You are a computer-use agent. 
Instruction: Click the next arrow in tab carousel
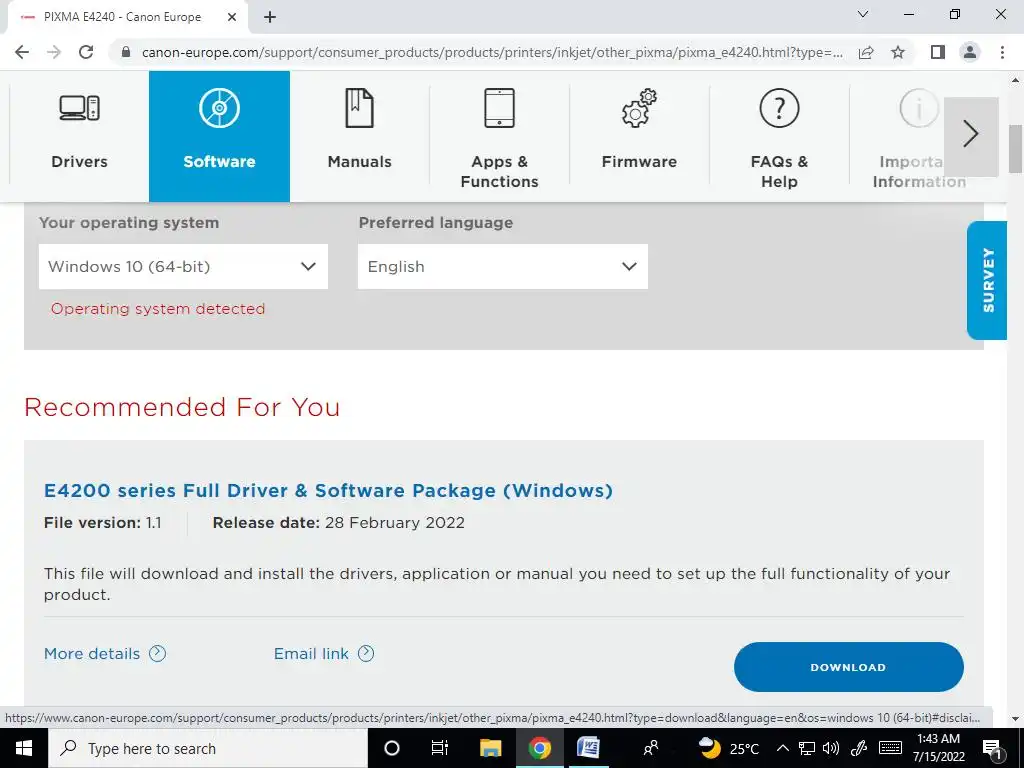click(971, 136)
